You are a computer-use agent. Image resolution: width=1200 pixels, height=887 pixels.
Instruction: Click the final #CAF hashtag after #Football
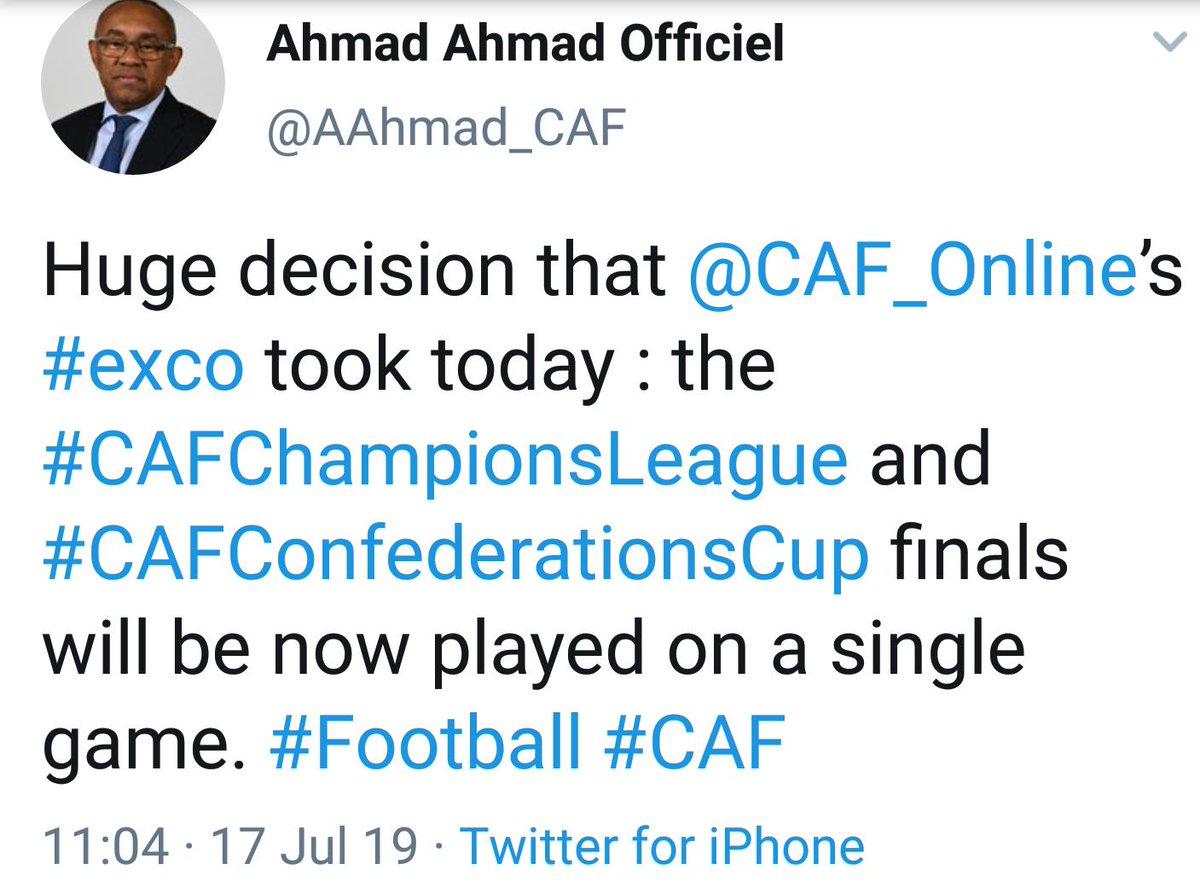point(692,741)
